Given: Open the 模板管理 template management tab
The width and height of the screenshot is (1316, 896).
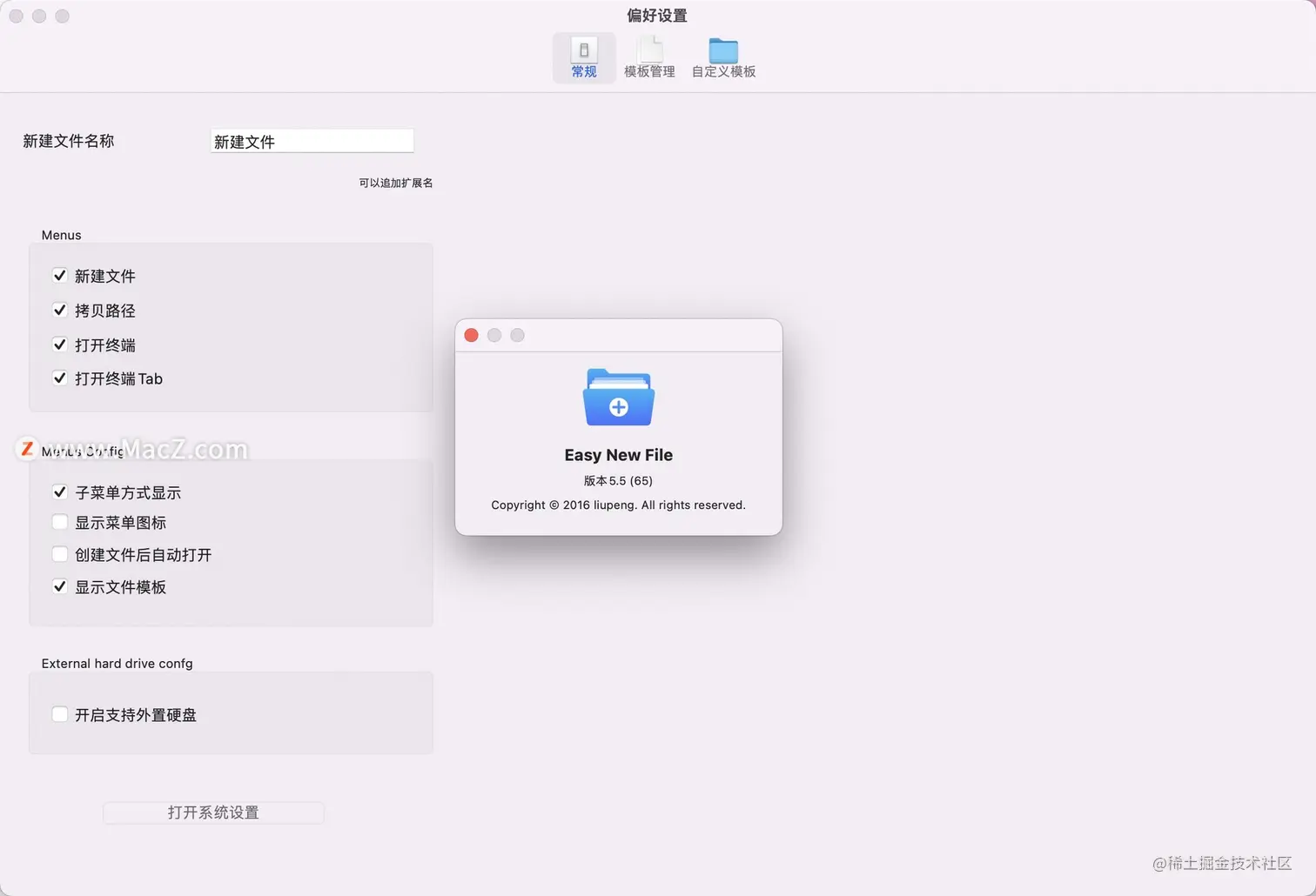Looking at the screenshot, I should (649, 57).
